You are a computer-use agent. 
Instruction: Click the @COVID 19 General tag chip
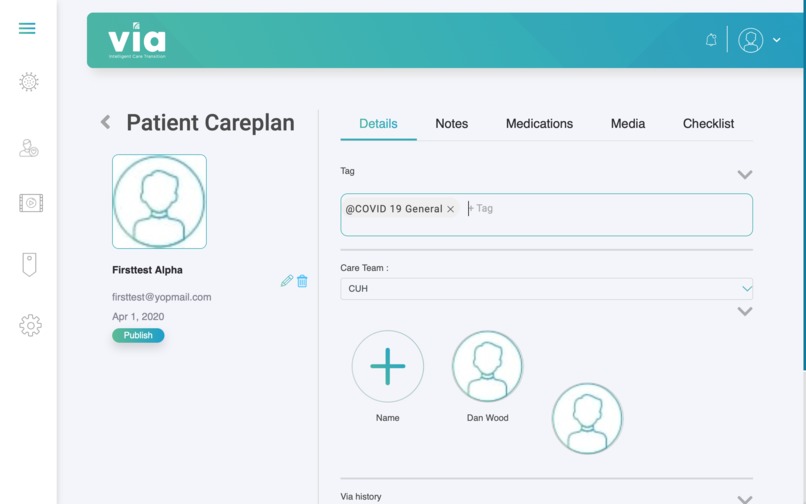coord(400,209)
